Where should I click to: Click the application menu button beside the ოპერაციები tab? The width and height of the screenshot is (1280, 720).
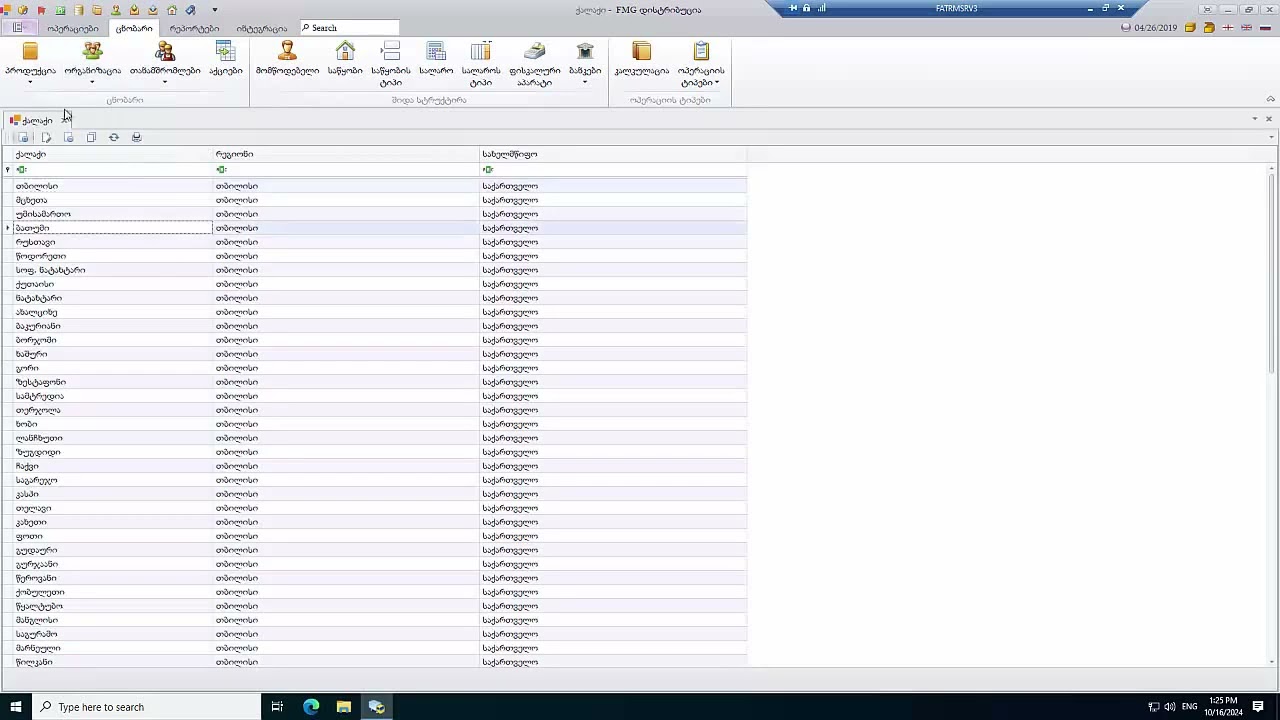(18, 28)
